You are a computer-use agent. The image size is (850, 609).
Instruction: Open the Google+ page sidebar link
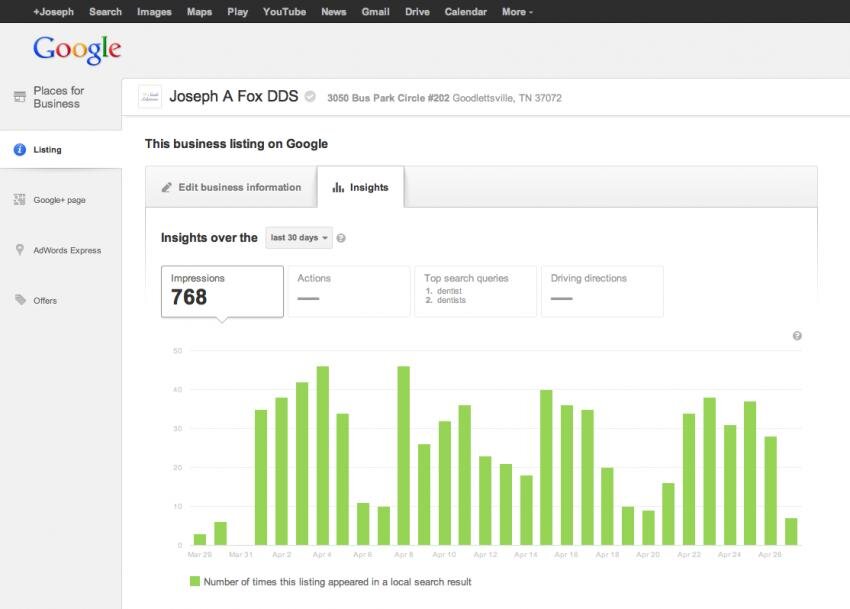coord(60,200)
